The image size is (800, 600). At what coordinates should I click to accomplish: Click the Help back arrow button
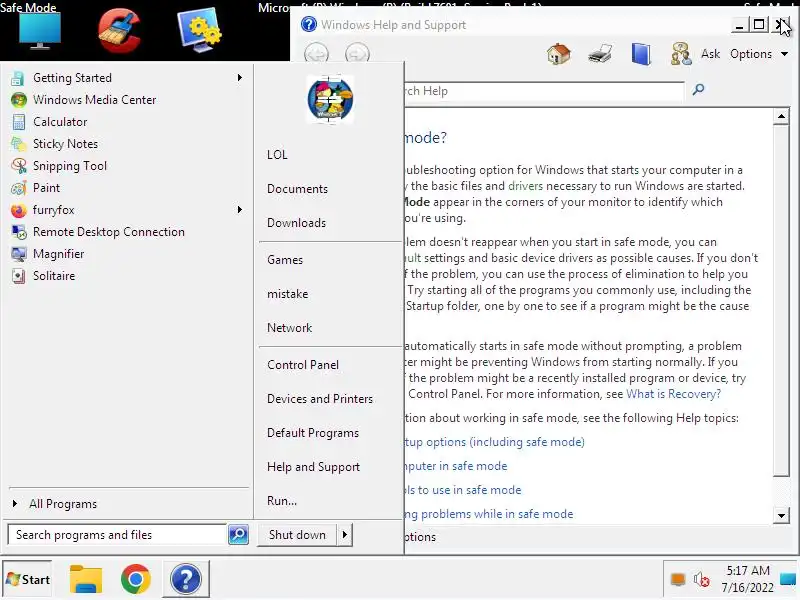click(x=316, y=54)
